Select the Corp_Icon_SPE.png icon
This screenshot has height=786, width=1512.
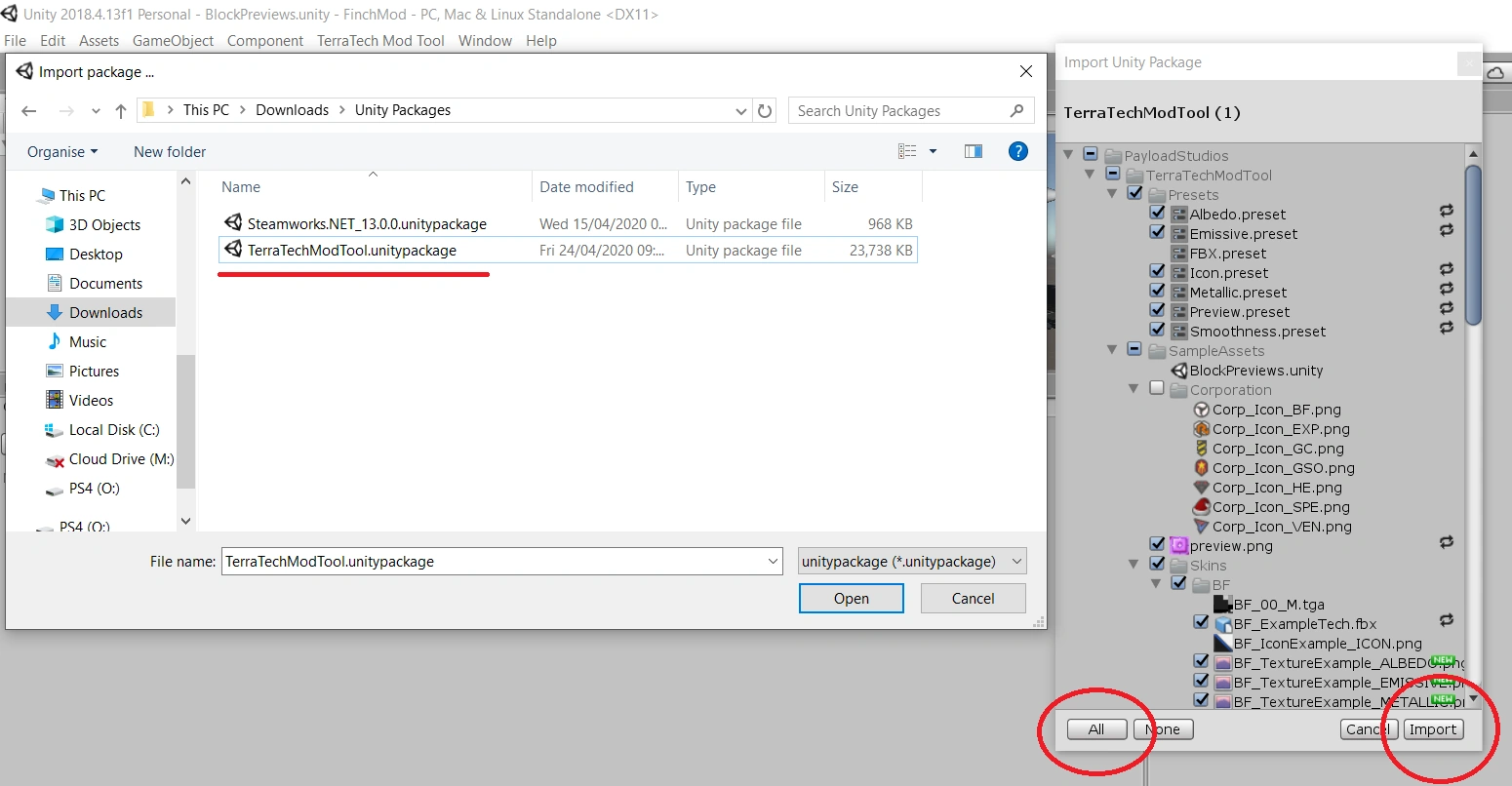(1202, 507)
